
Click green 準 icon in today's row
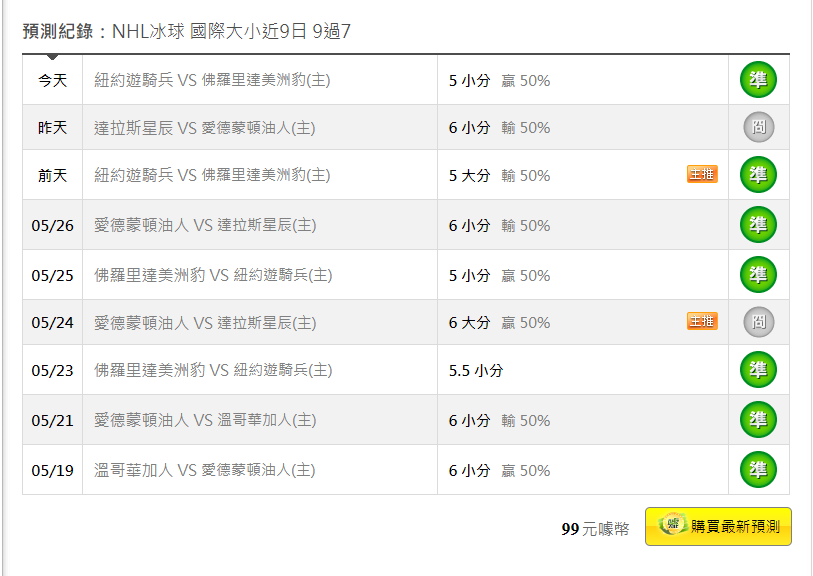pos(758,80)
